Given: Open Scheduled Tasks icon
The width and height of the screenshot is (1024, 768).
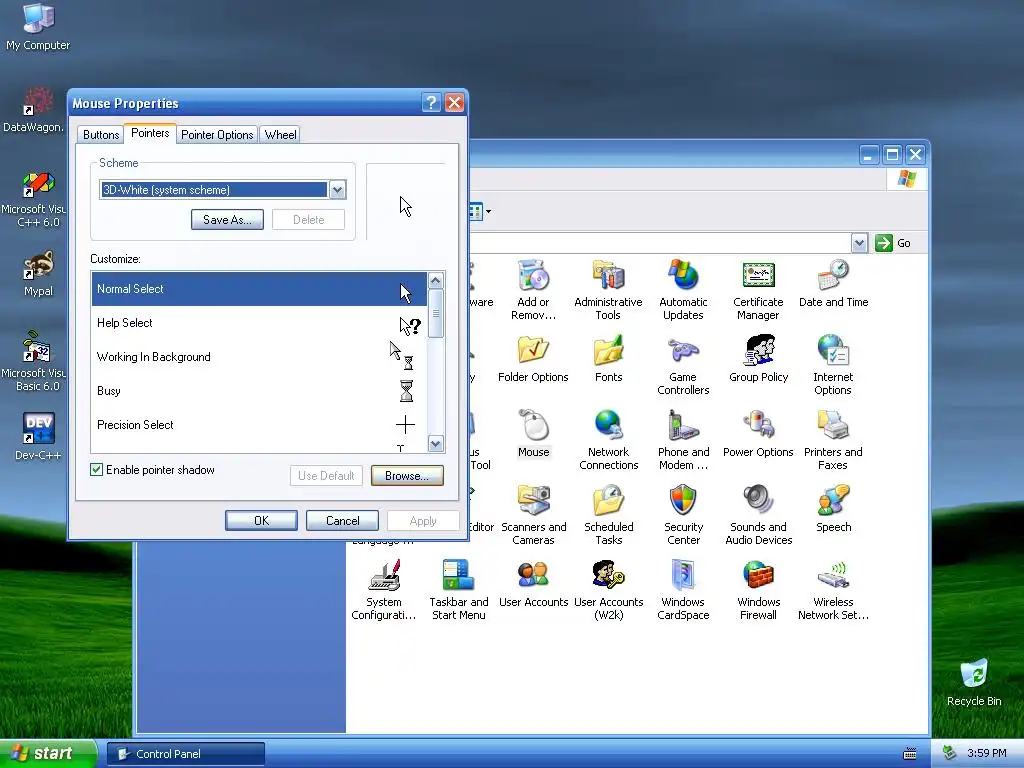Looking at the screenshot, I should pos(608,515).
